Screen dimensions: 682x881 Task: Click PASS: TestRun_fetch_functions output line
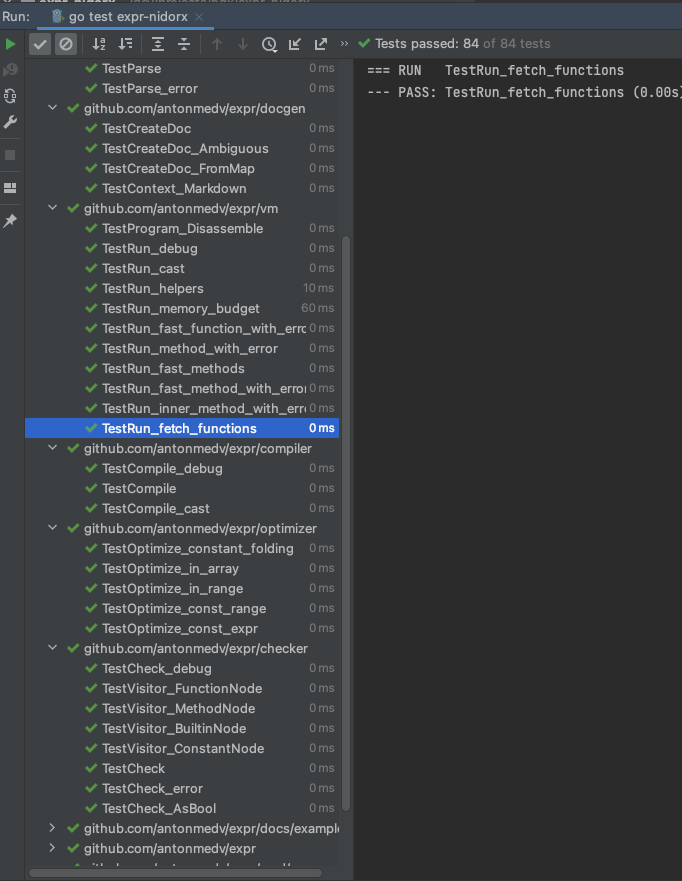click(x=524, y=92)
